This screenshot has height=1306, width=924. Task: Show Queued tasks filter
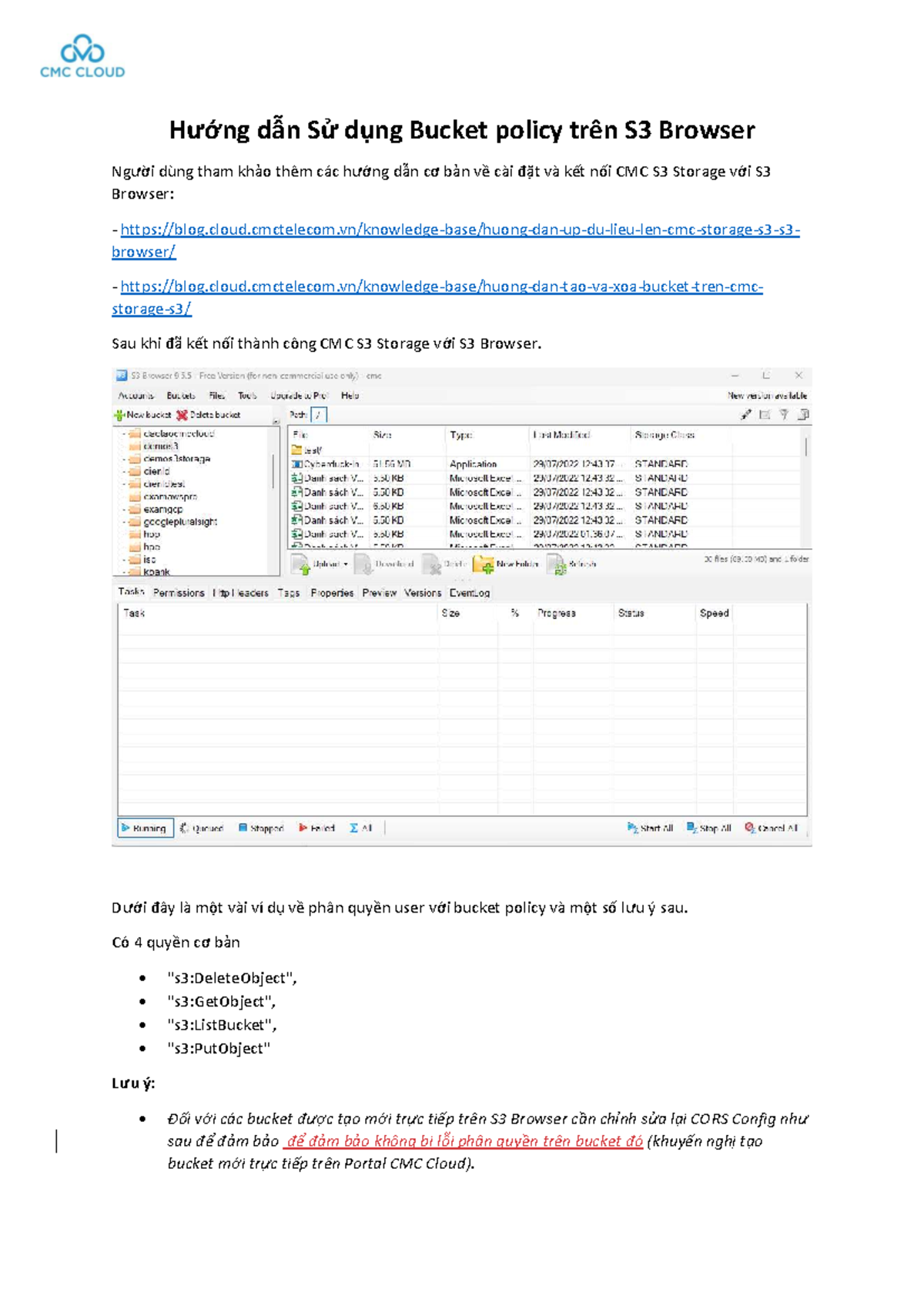tap(202, 829)
